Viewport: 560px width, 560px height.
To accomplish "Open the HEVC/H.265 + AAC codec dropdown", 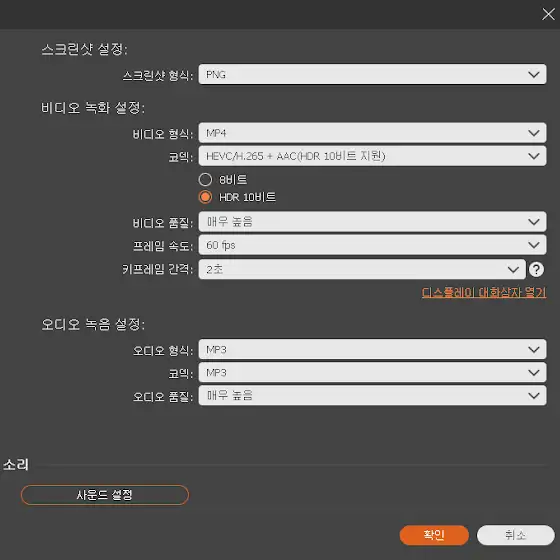I will click(x=372, y=156).
